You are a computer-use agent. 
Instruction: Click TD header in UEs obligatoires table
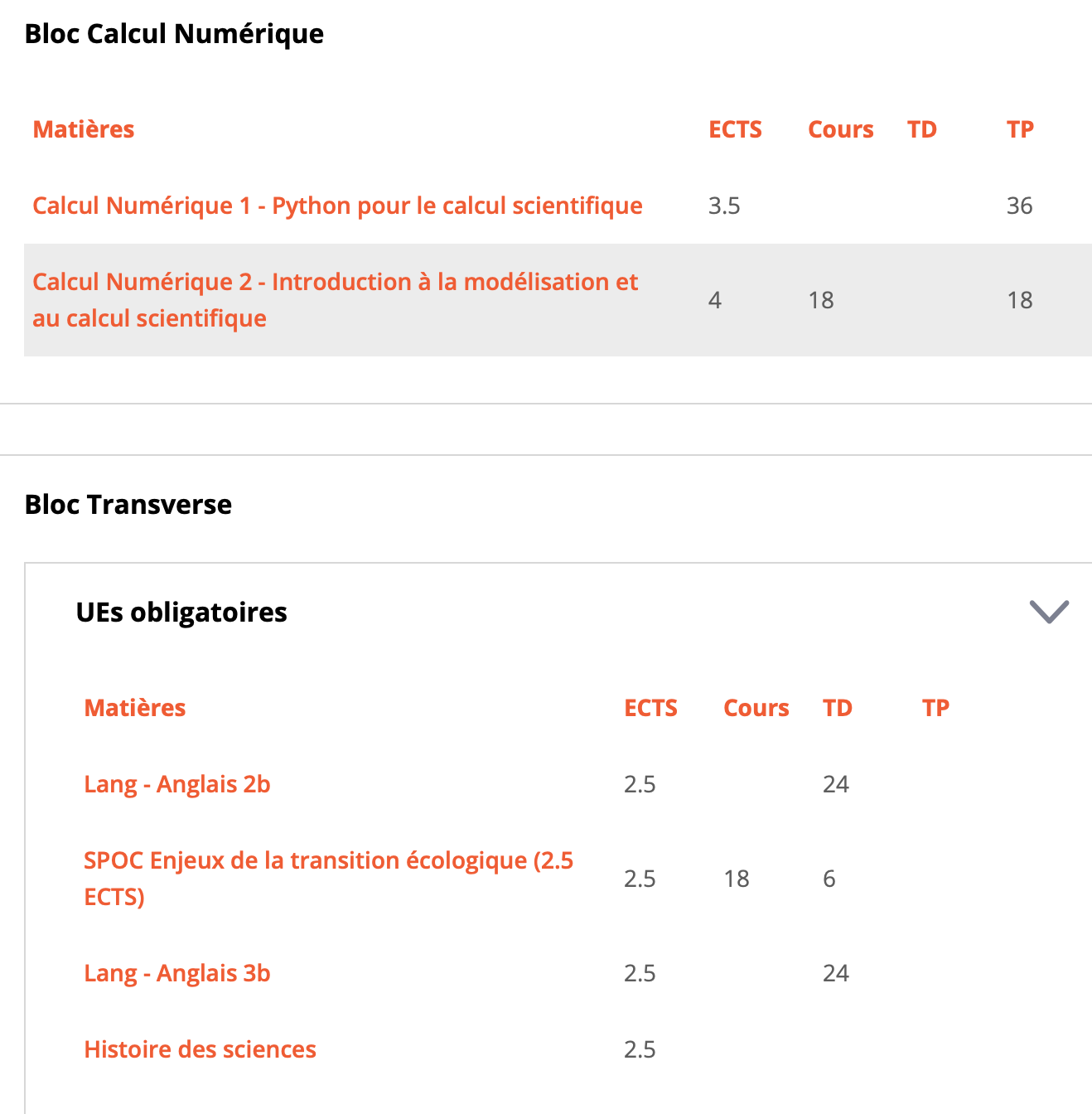click(x=837, y=708)
